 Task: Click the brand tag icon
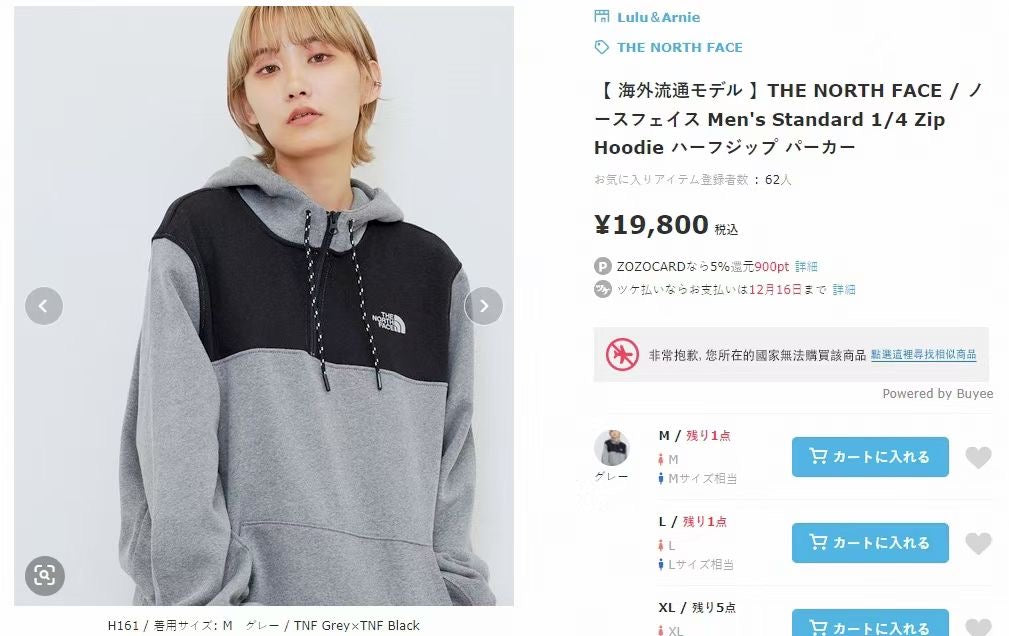(x=602, y=47)
